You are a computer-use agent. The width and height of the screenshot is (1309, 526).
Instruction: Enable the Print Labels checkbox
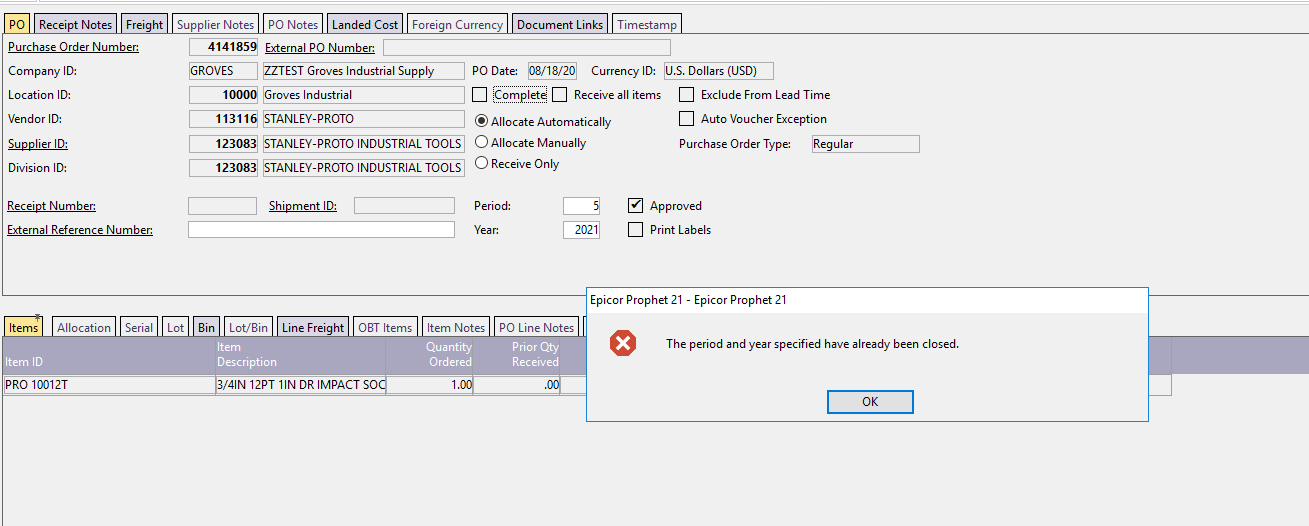635,230
